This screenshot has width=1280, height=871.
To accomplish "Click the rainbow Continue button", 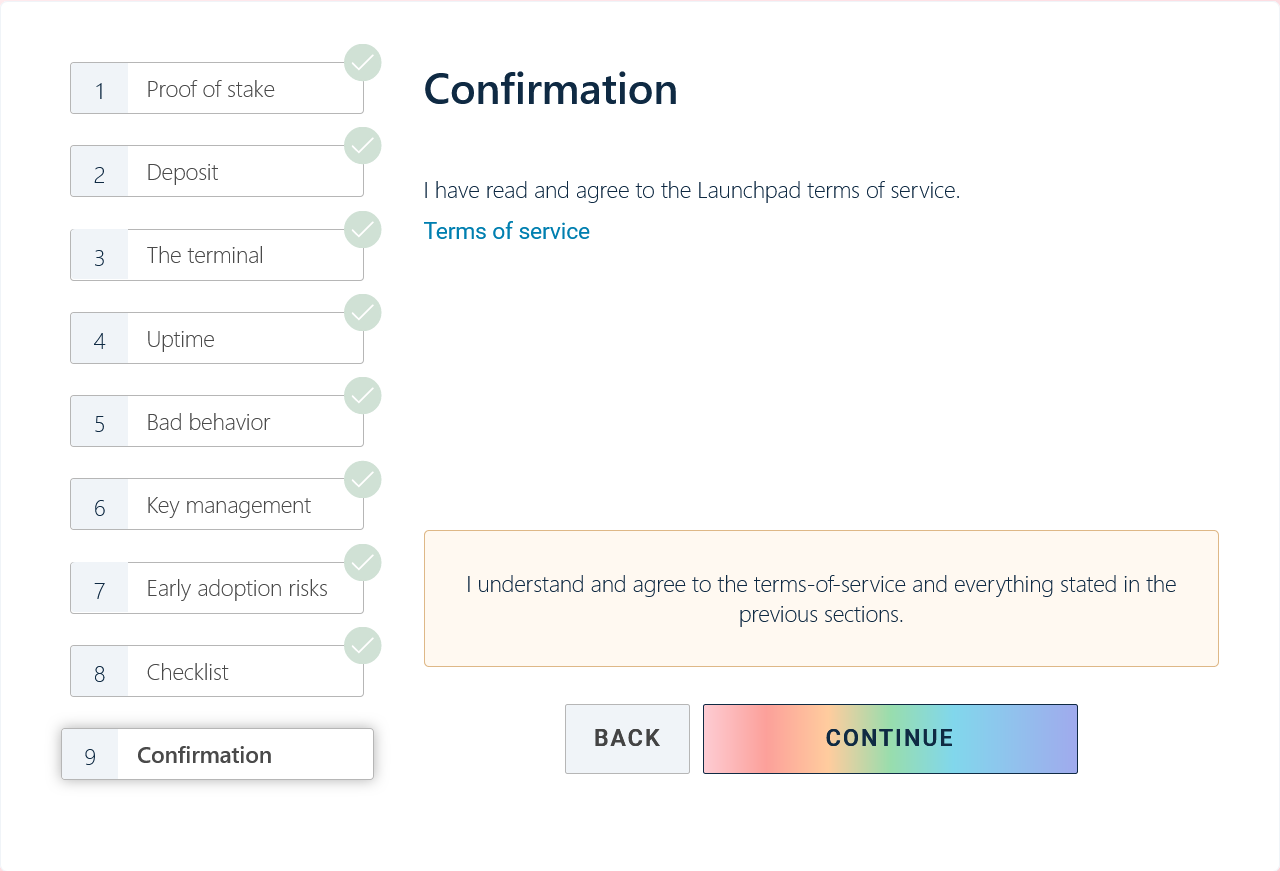I will (890, 739).
